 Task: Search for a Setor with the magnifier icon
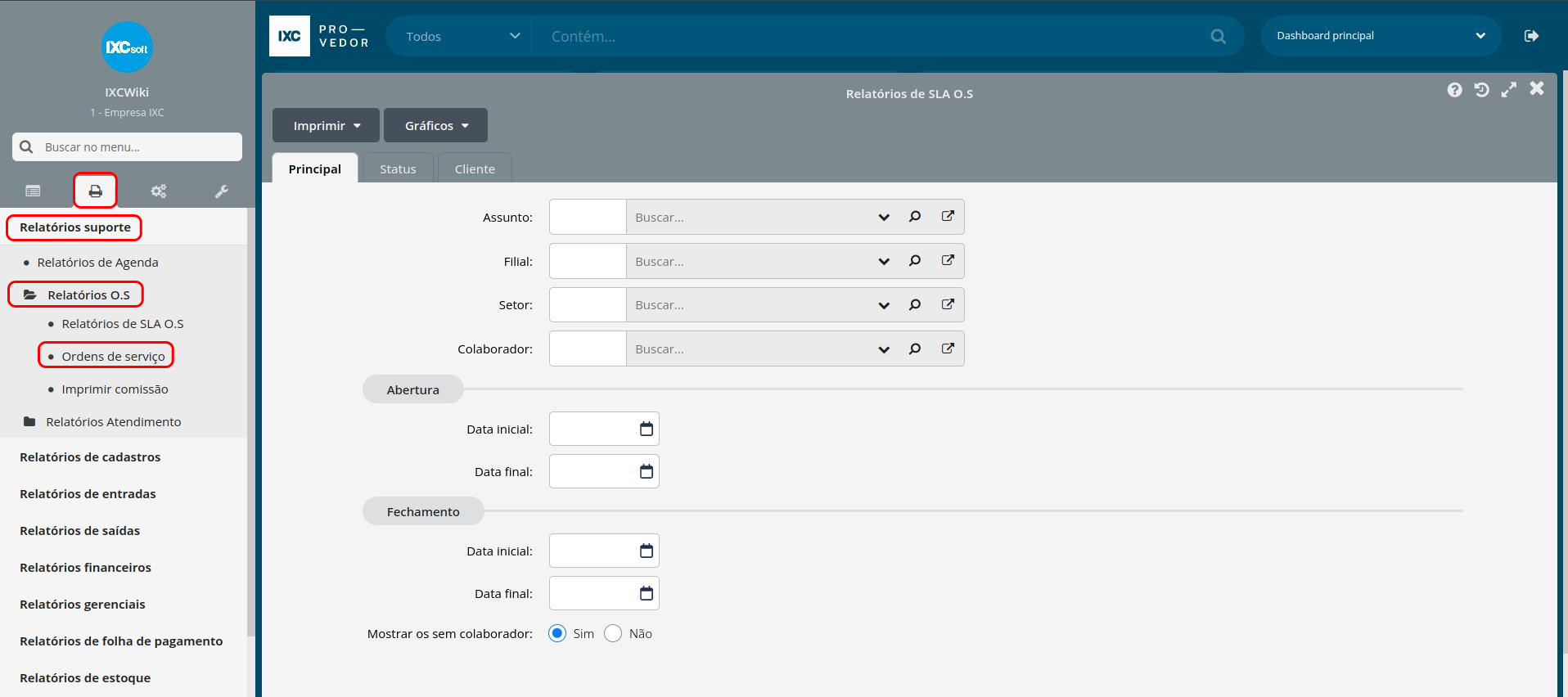tap(914, 304)
